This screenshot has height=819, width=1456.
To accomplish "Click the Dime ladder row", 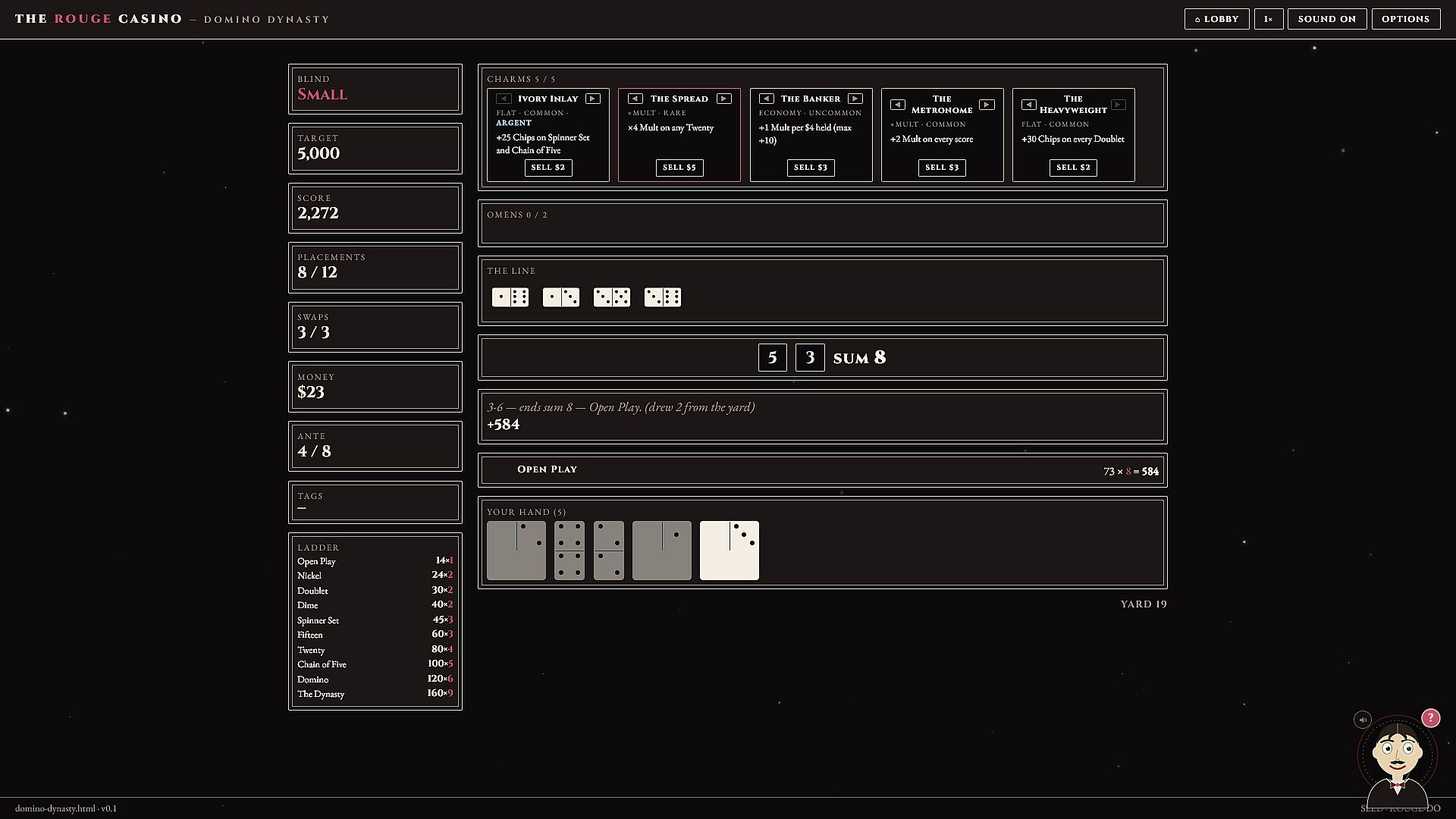I will coord(375,605).
